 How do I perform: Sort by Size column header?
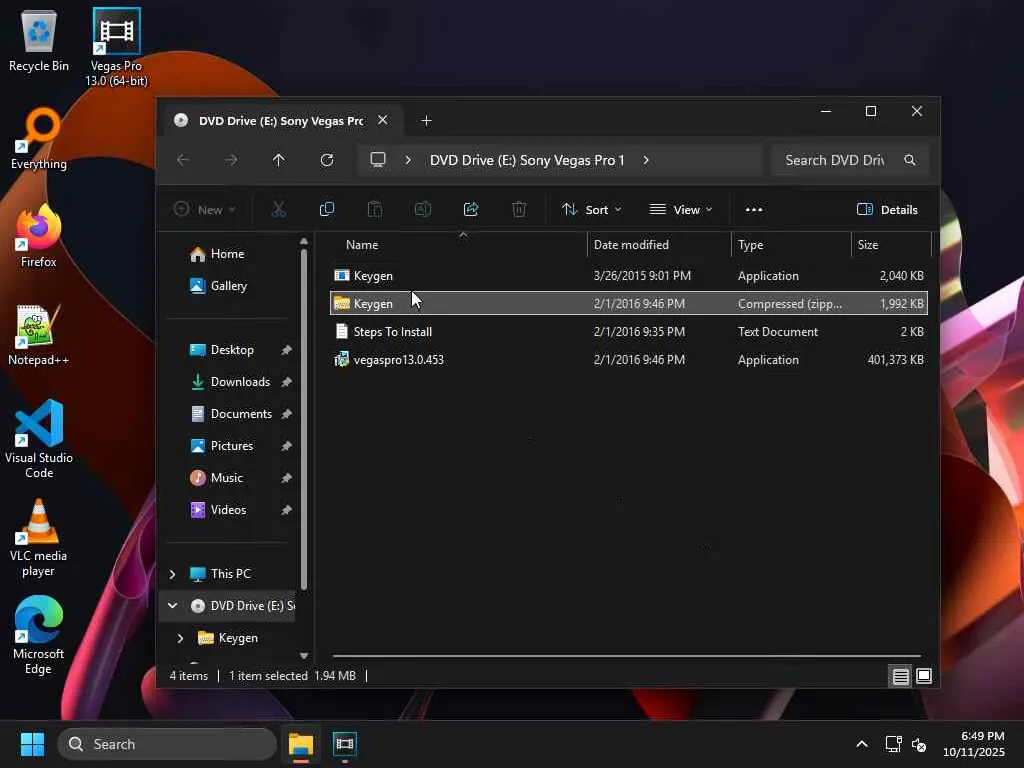[x=891, y=245]
